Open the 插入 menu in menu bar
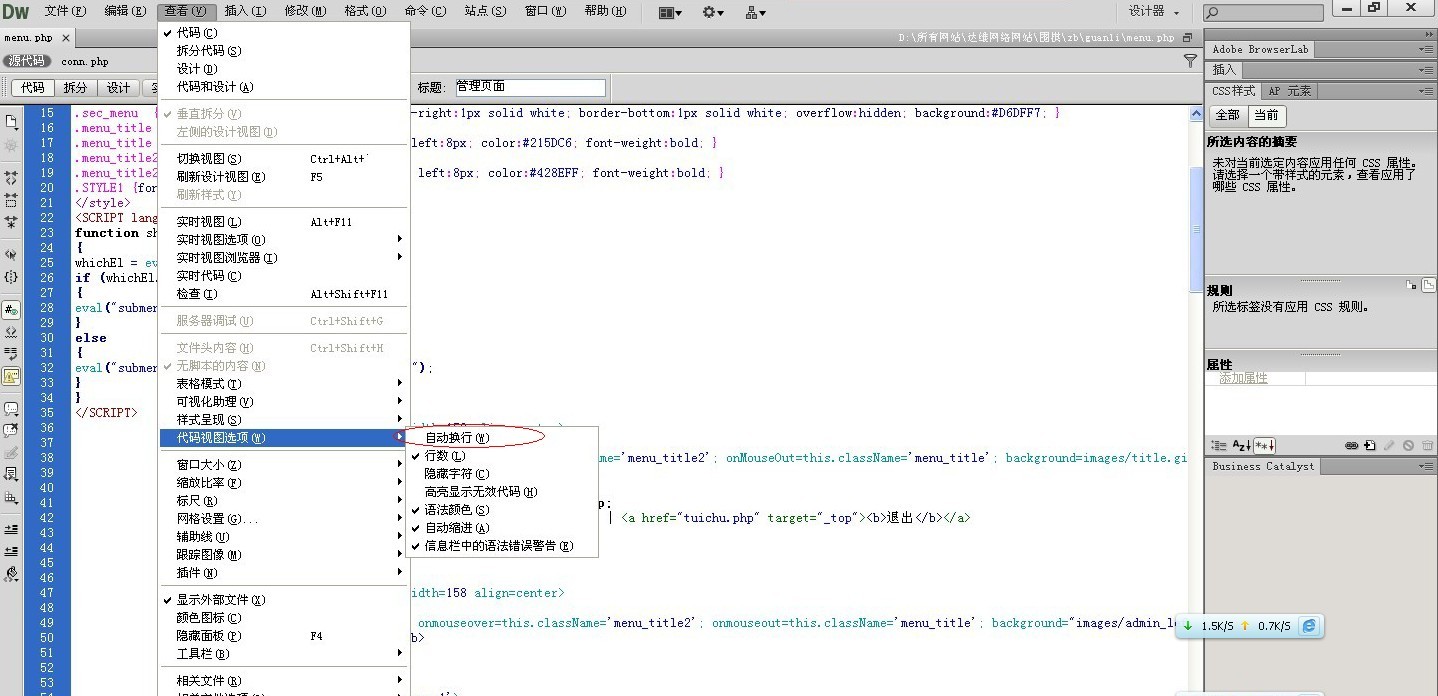 coord(245,11)
